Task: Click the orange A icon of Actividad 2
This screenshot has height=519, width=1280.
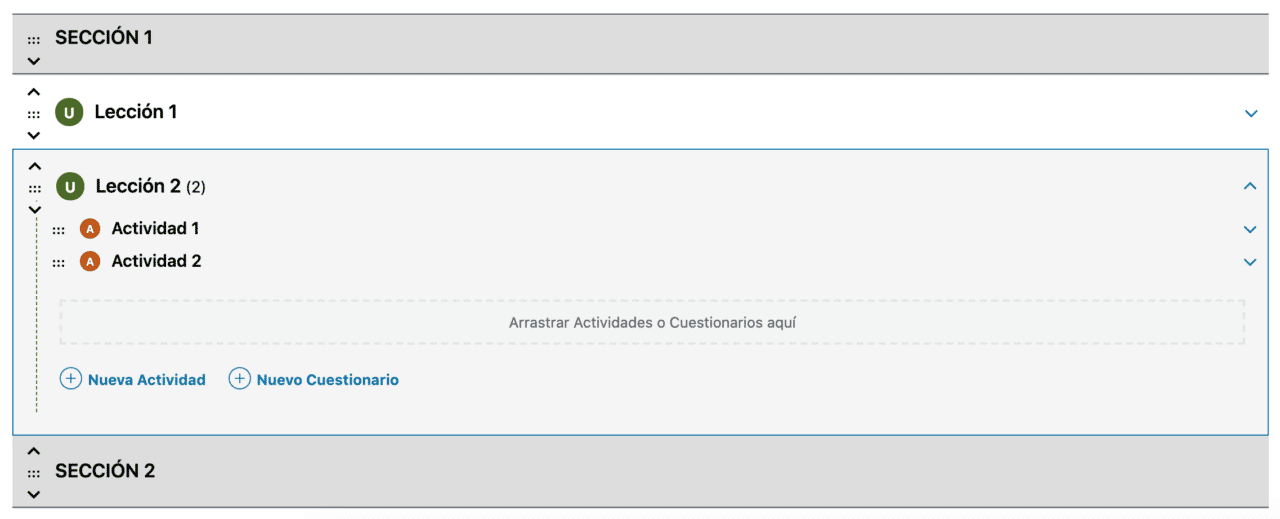Action: point(90,262)
